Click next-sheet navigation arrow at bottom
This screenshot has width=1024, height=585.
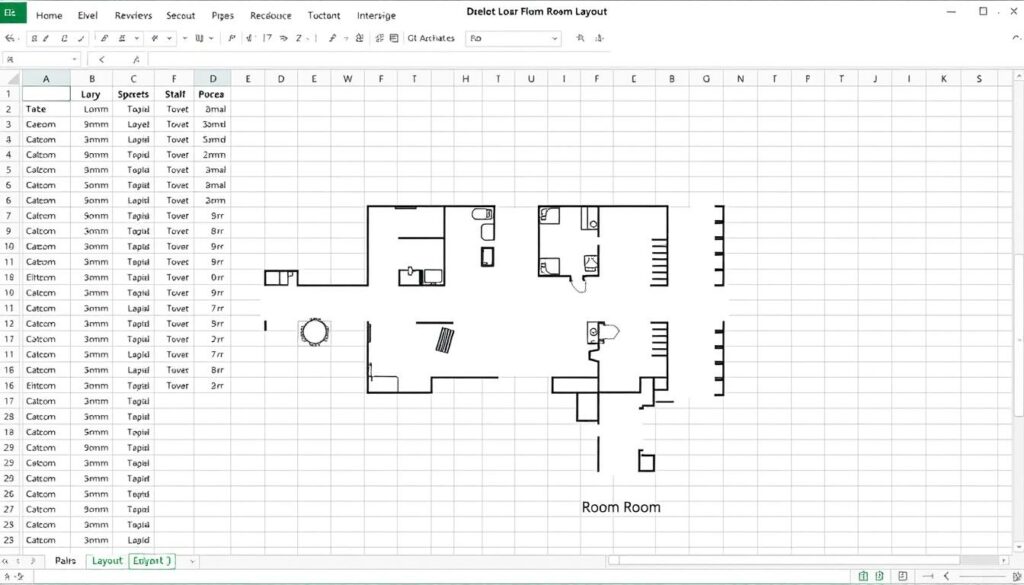pyautogui.click(x=33, y=561)
